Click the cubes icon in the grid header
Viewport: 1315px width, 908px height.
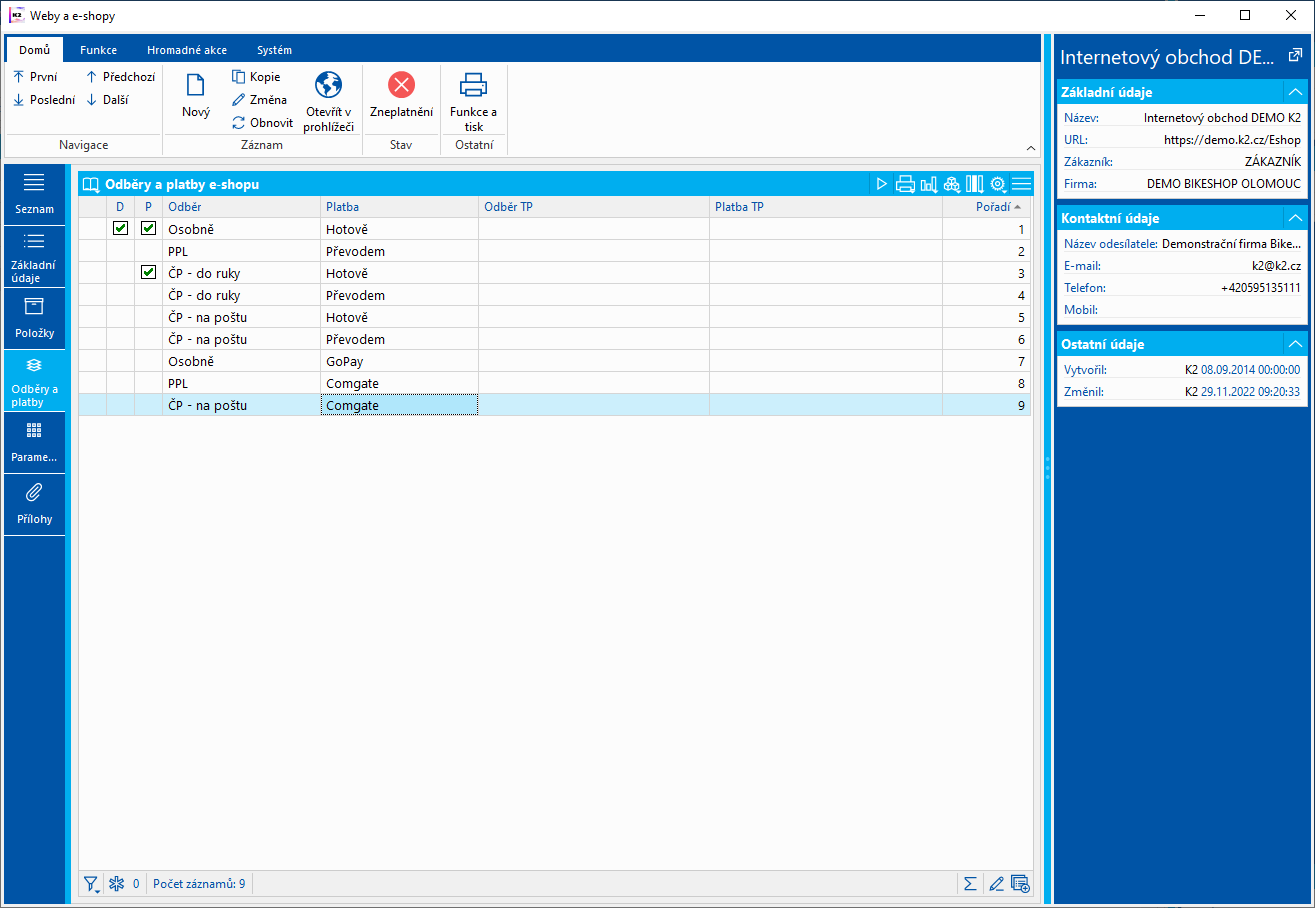[951, 184]
